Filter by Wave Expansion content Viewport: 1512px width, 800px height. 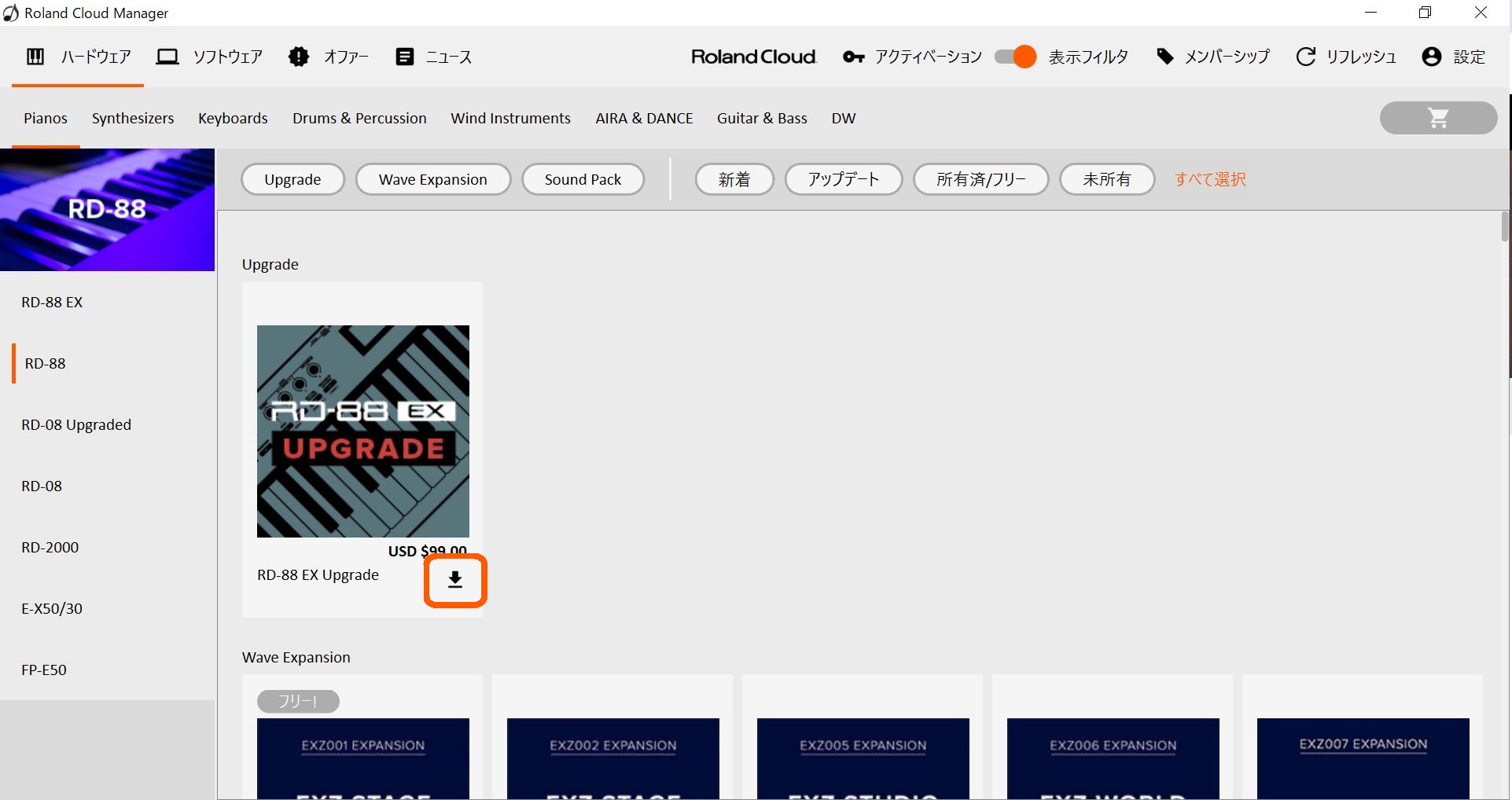pyautogui.click(x=433, y=179)
